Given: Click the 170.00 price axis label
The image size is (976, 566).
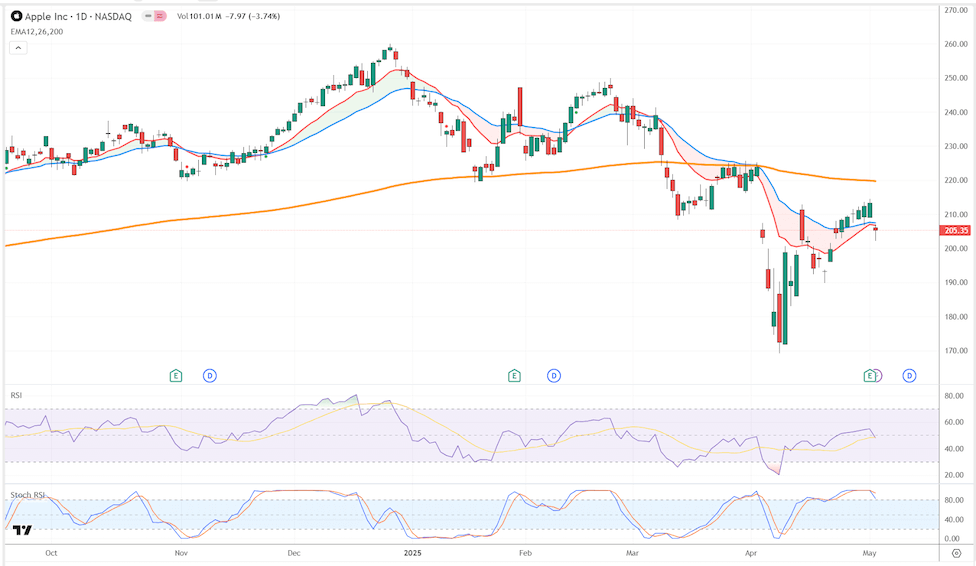Looking at the screenshot, I should (955, 351).
